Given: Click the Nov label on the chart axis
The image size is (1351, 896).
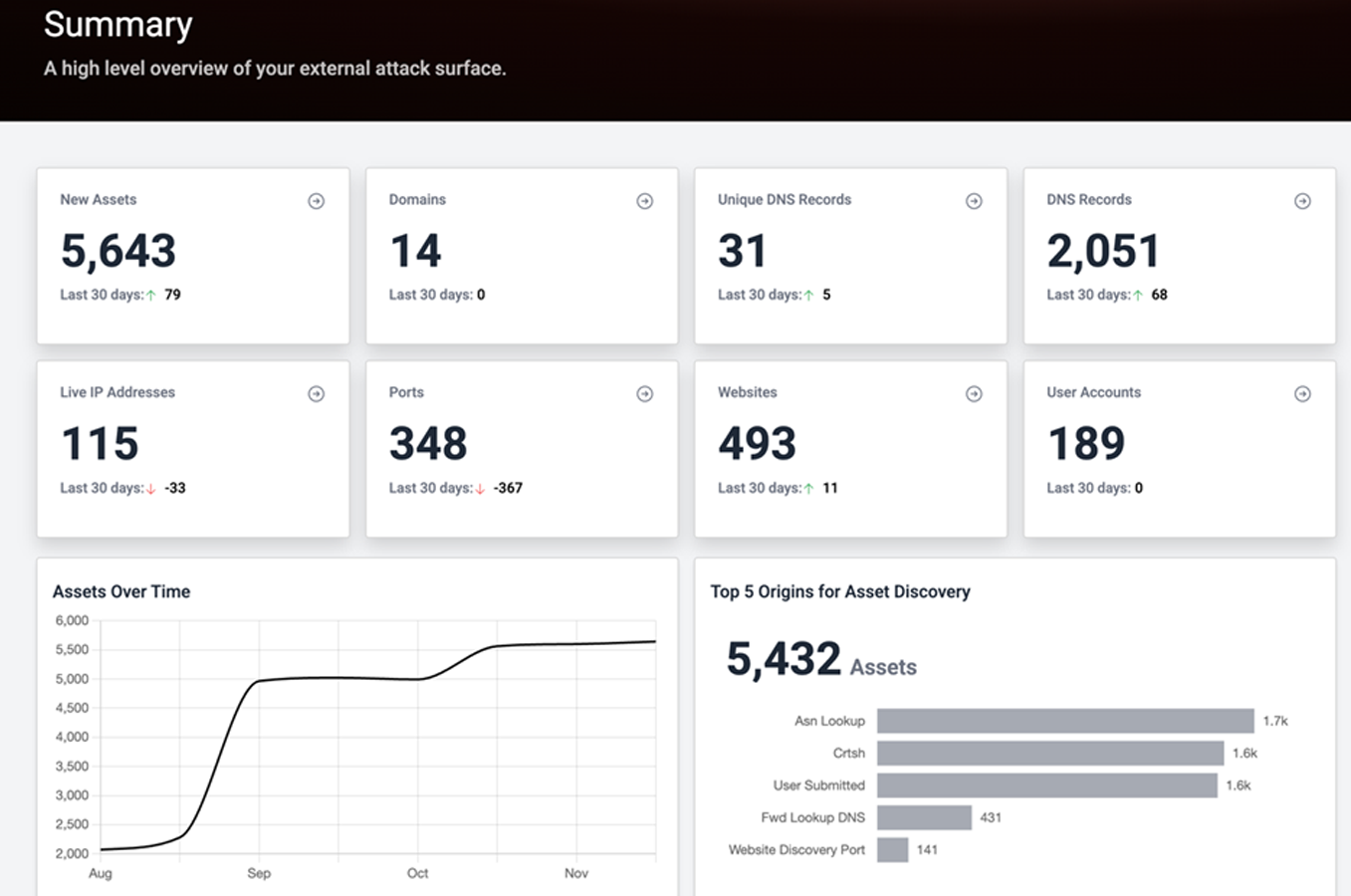Looking at the screenshot, I should click(x=575, y=873).
